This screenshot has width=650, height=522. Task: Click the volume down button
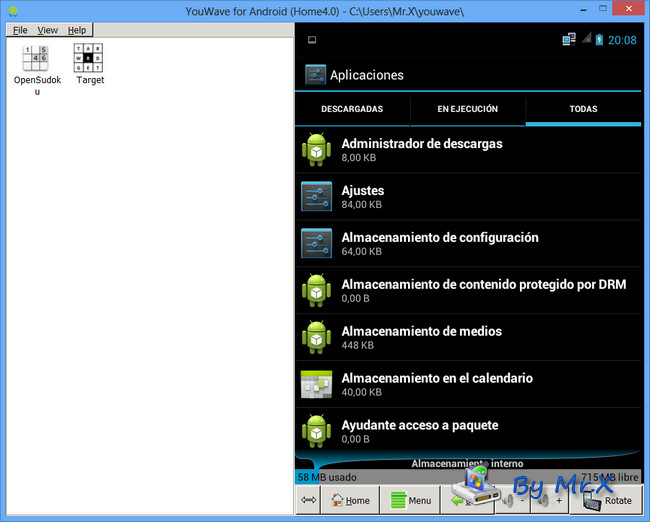pyautogui.click(x=513, y=500)
